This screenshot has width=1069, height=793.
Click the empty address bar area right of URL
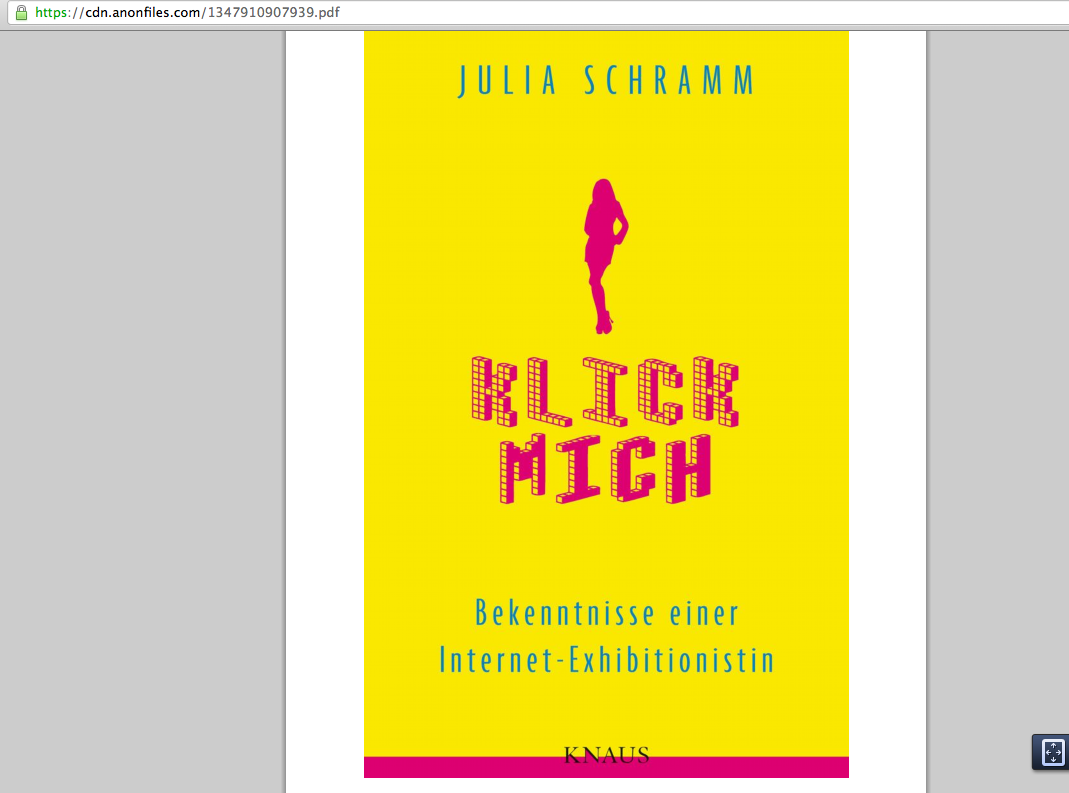click(700, 13)
